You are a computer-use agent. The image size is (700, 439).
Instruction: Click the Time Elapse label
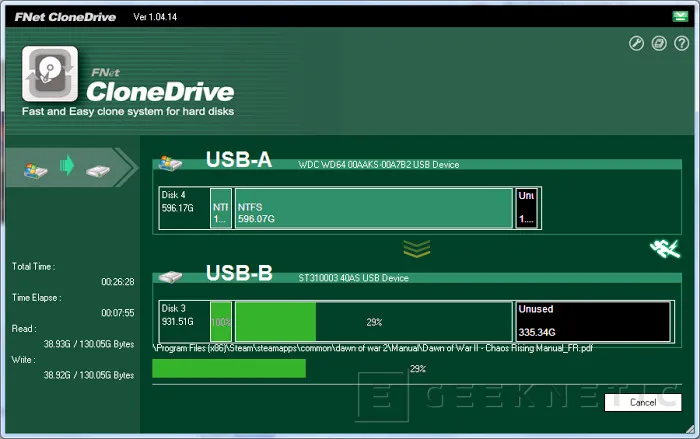point(37,298)
